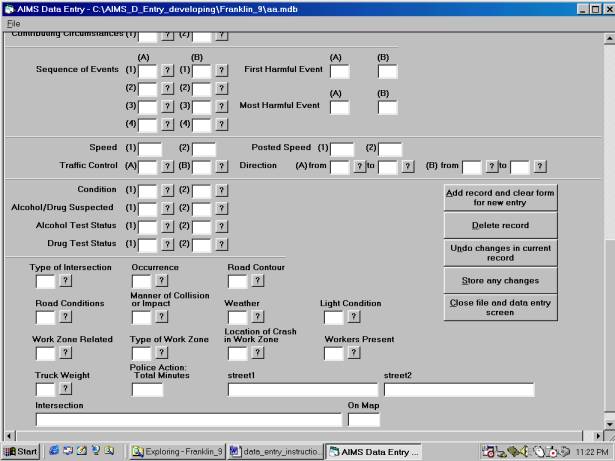615x461 pixels.
Task: Click Most Harmful Event (A) field
Action: [x=340, y=108]
